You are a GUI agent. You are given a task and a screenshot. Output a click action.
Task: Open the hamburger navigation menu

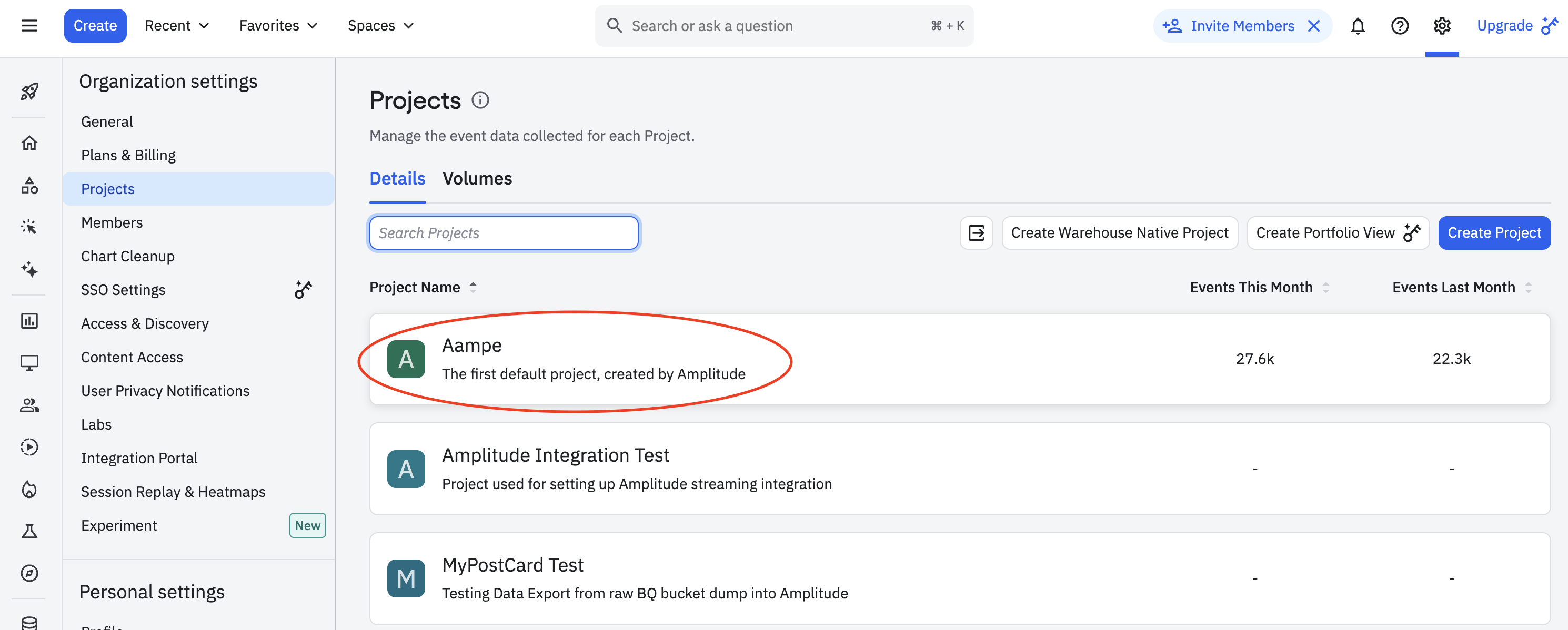tap(29, 26)
